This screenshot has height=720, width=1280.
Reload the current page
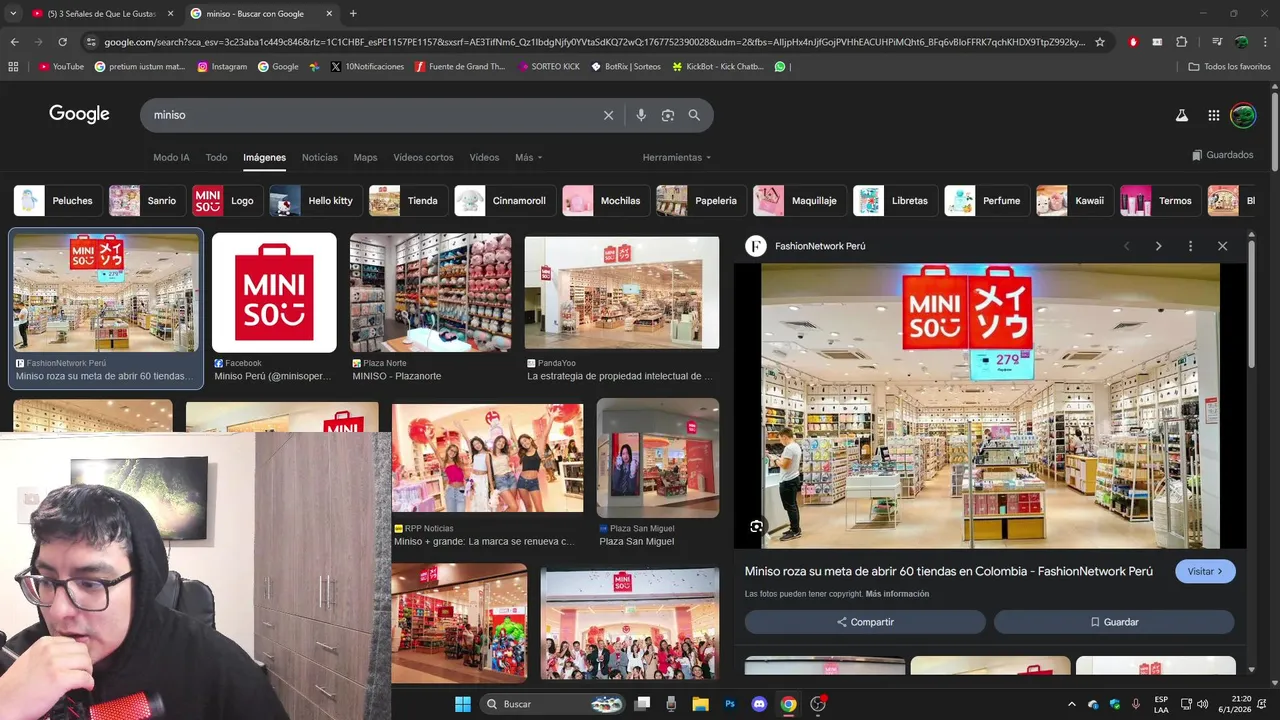[62, 42]
